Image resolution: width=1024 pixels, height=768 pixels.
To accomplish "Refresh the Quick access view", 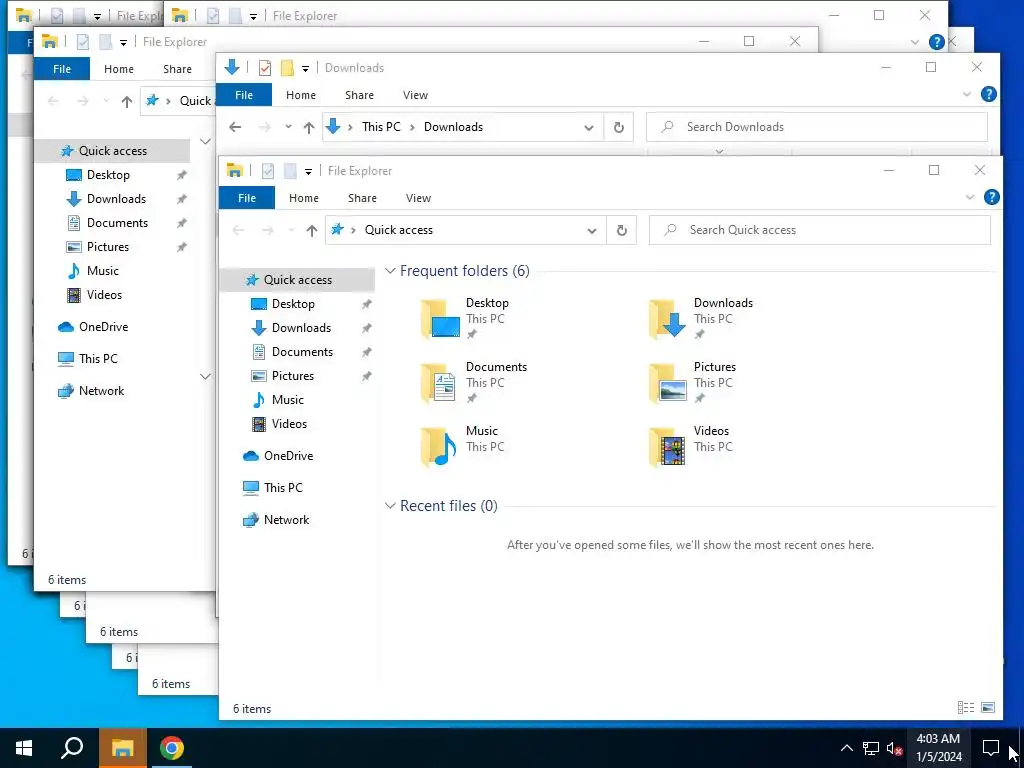I will [x=622, y=230].
